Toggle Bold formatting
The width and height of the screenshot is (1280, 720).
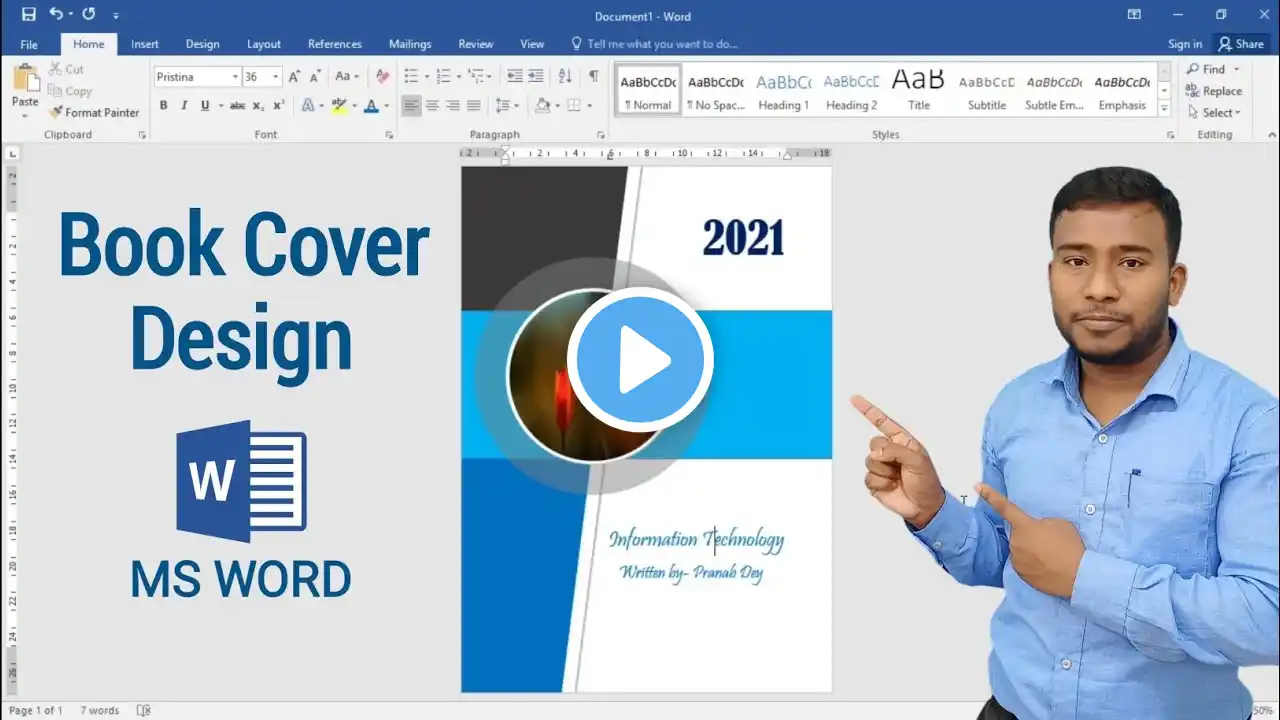(163, 105)
